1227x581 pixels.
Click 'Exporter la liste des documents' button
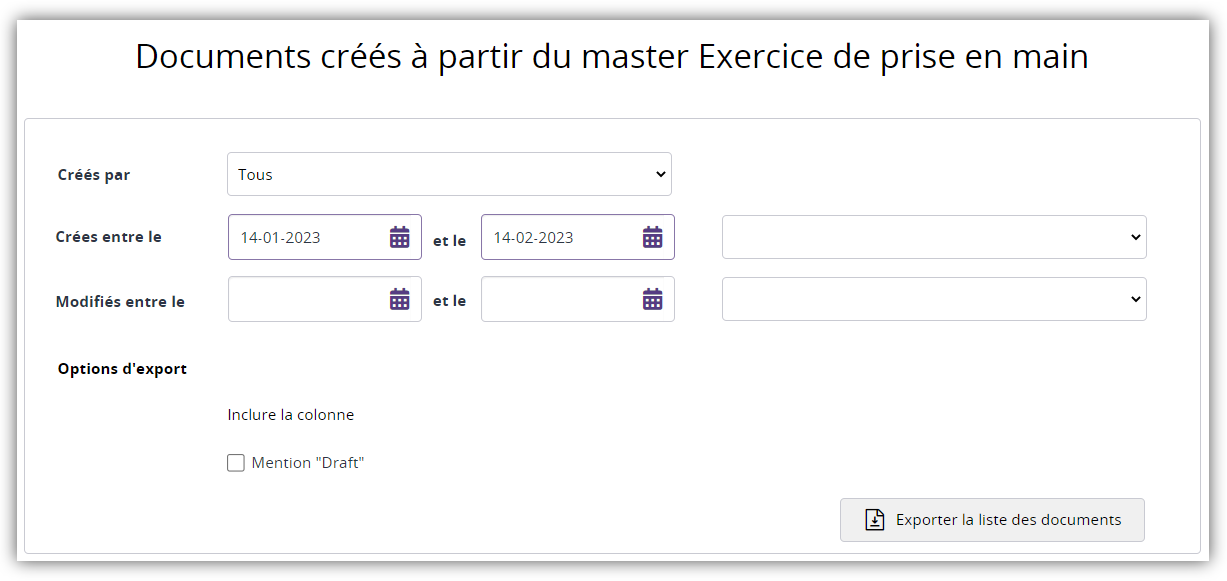992,520
